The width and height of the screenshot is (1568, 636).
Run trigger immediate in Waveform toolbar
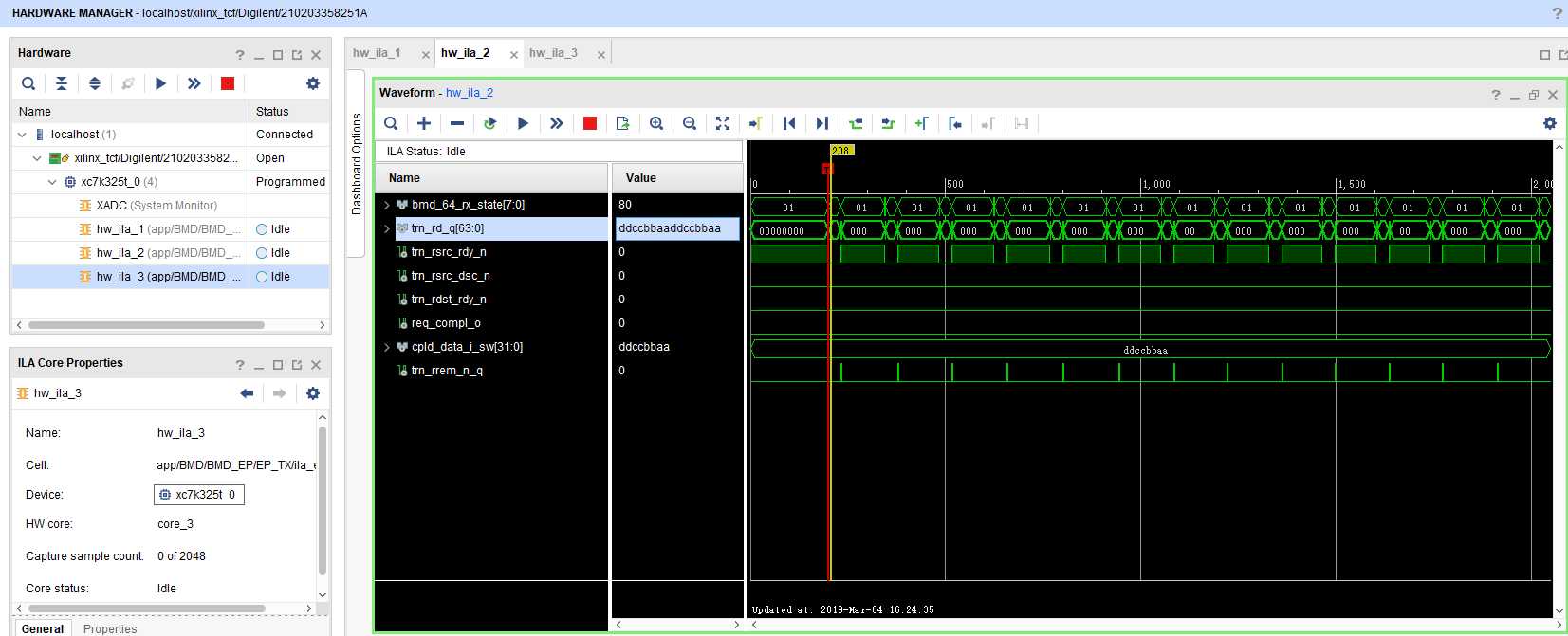[557, 123]
